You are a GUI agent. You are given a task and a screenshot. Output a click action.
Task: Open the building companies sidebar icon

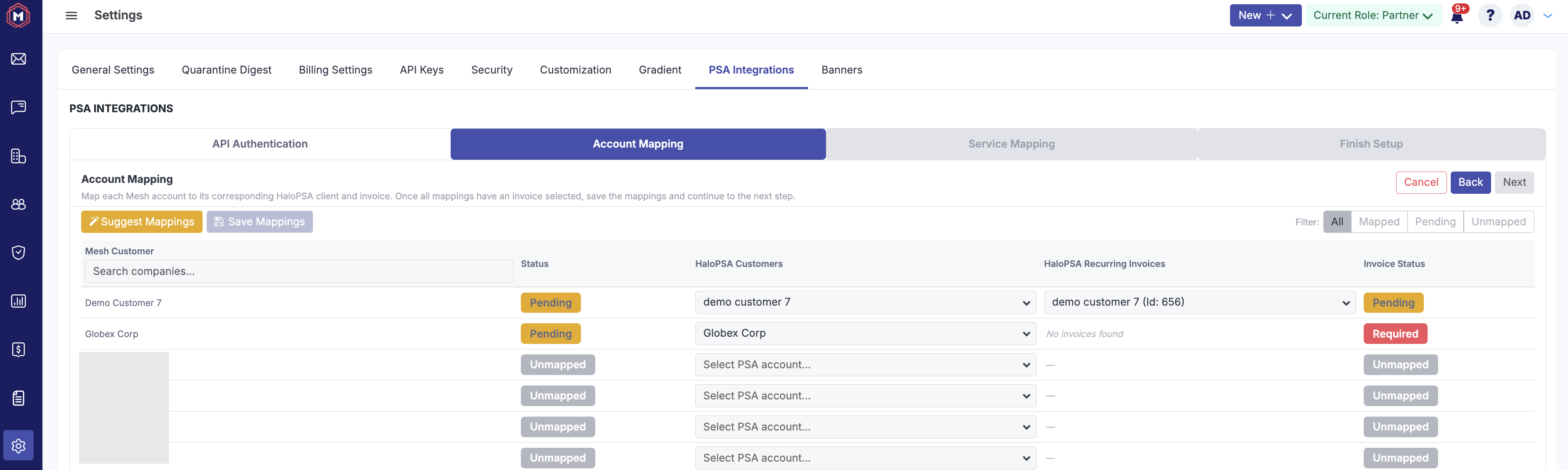(18, 156)
